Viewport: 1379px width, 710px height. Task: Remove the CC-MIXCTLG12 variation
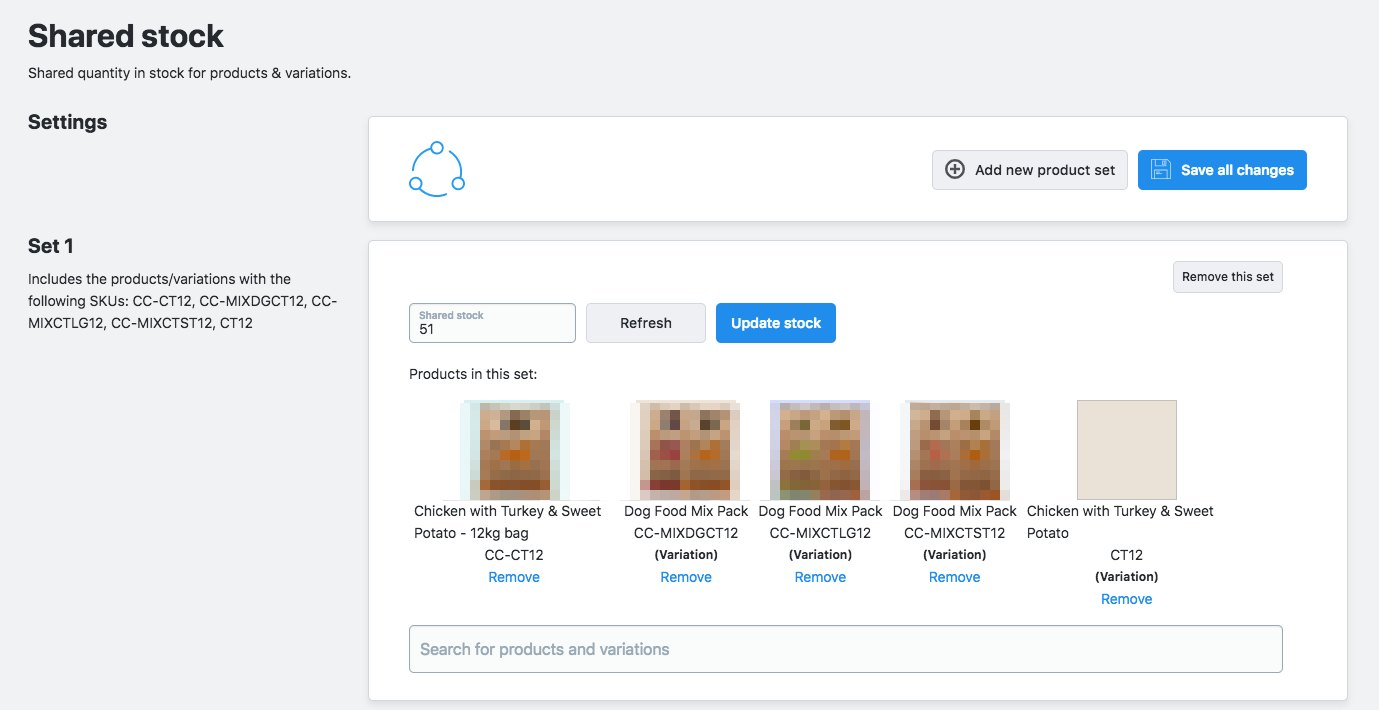pos(820,577)
